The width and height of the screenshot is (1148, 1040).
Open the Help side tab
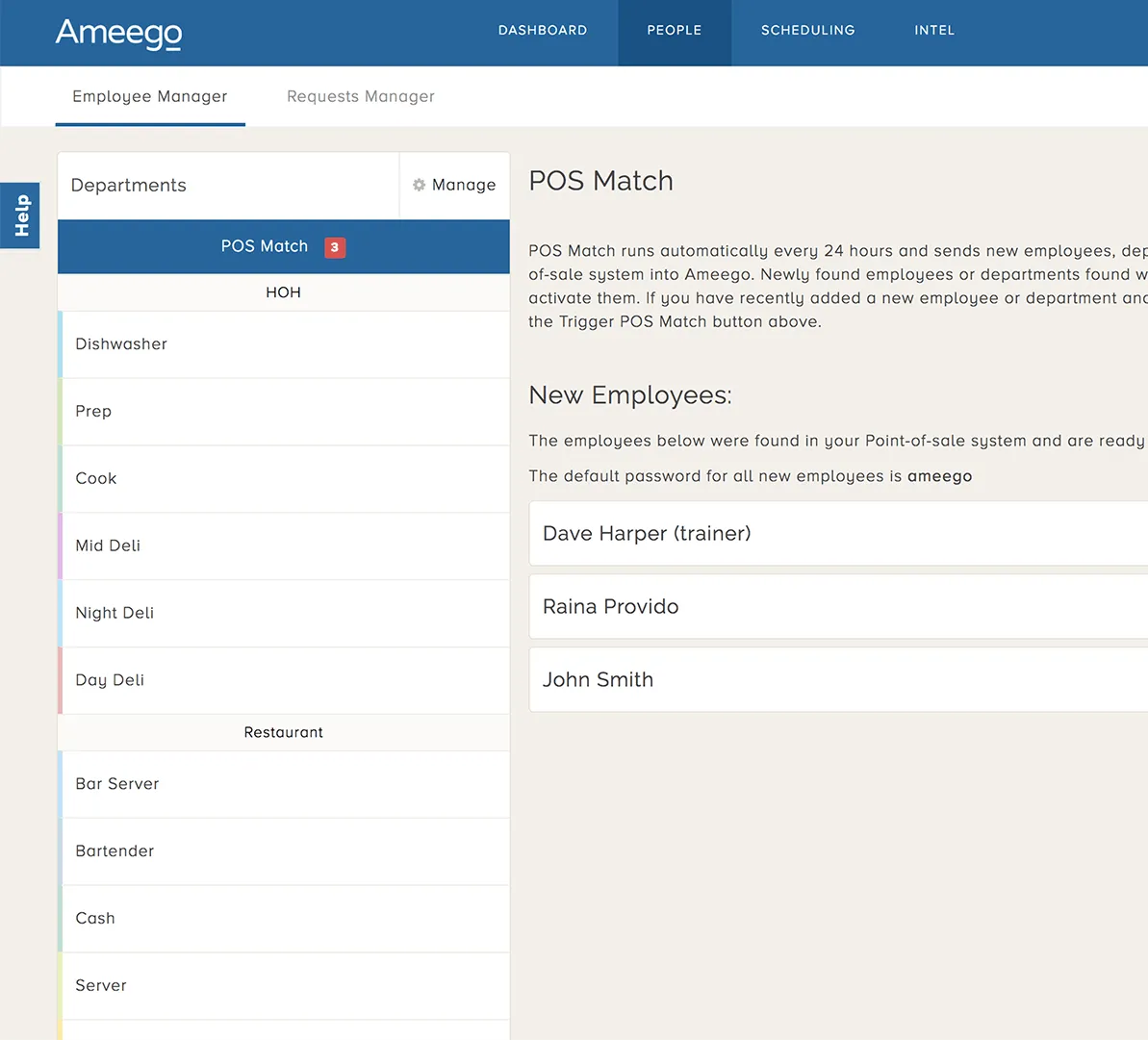tap(20, 215)
